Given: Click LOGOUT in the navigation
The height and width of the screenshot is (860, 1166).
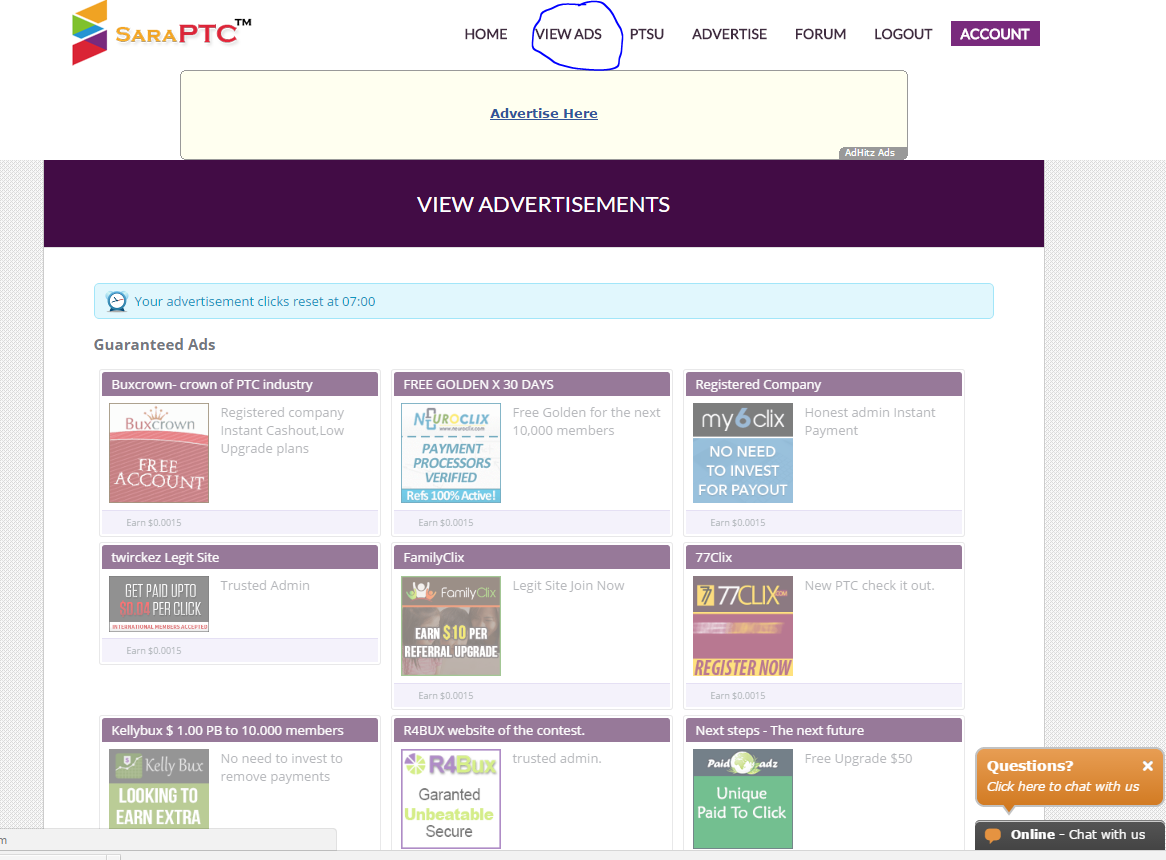Looking at the screenshot, I should (x=903, y=34).
